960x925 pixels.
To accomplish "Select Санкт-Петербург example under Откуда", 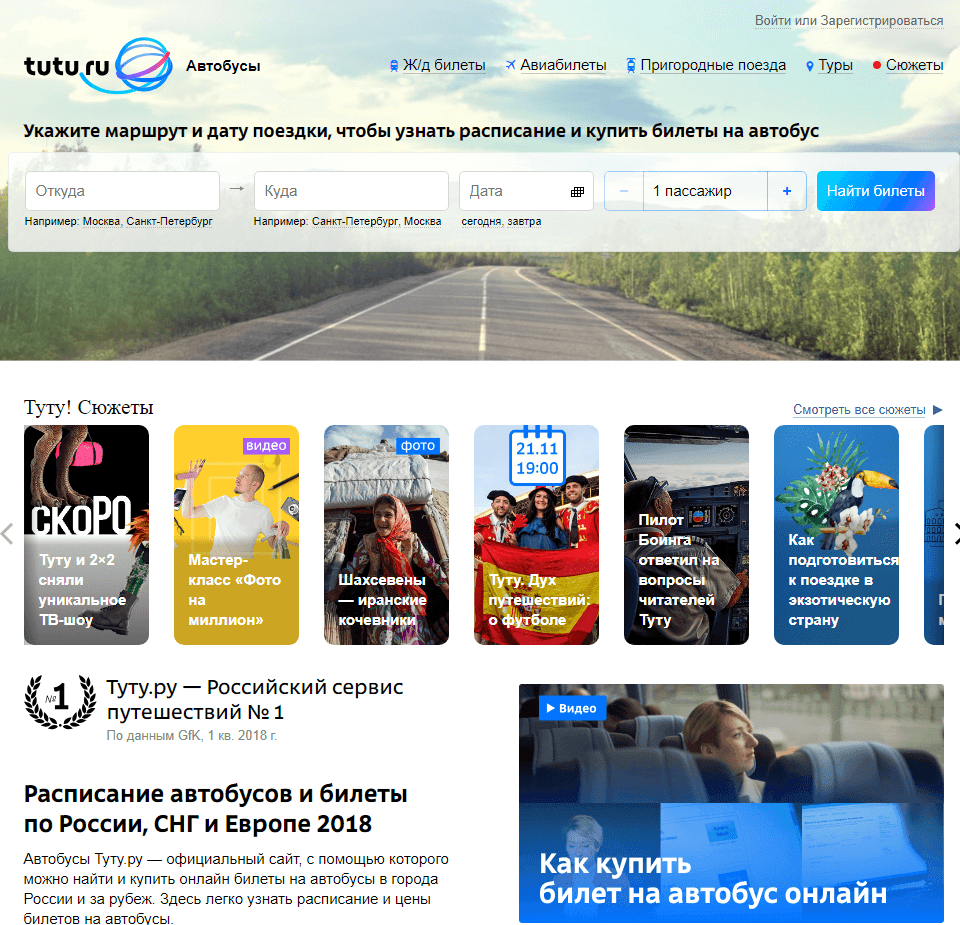I will (x=170, y=221).
